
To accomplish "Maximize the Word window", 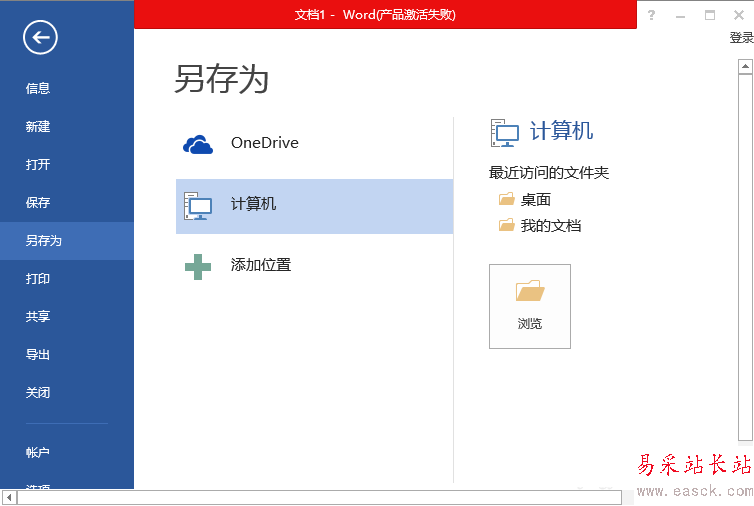I will pos(710,15).
